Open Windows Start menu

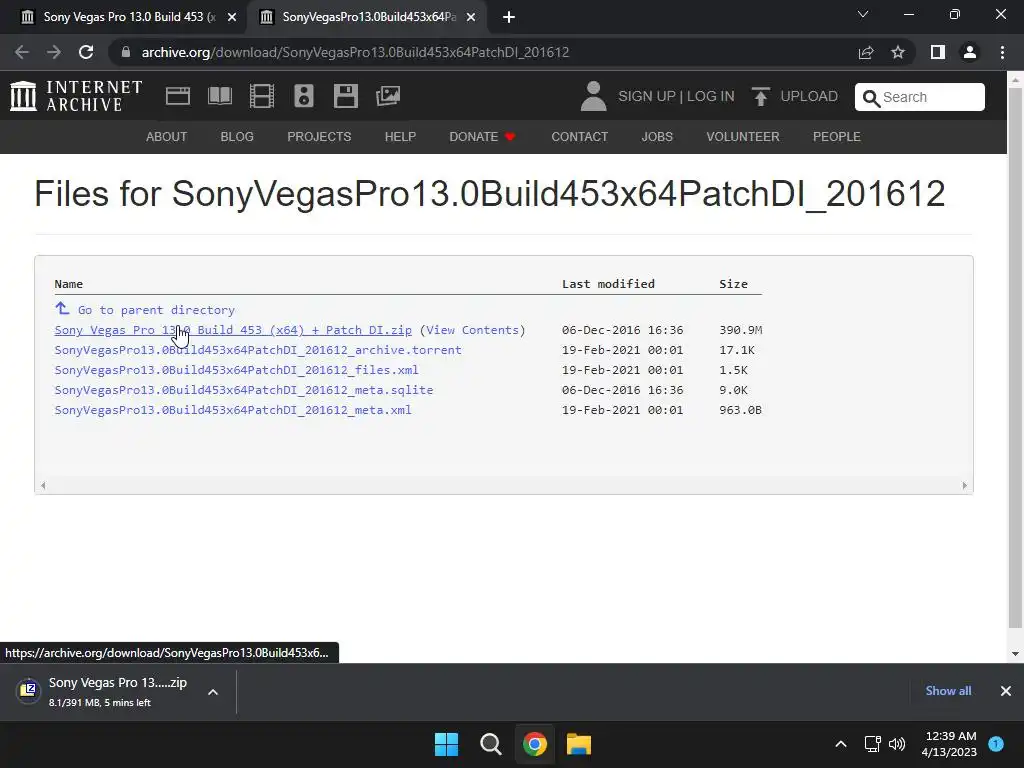[447, 744]
